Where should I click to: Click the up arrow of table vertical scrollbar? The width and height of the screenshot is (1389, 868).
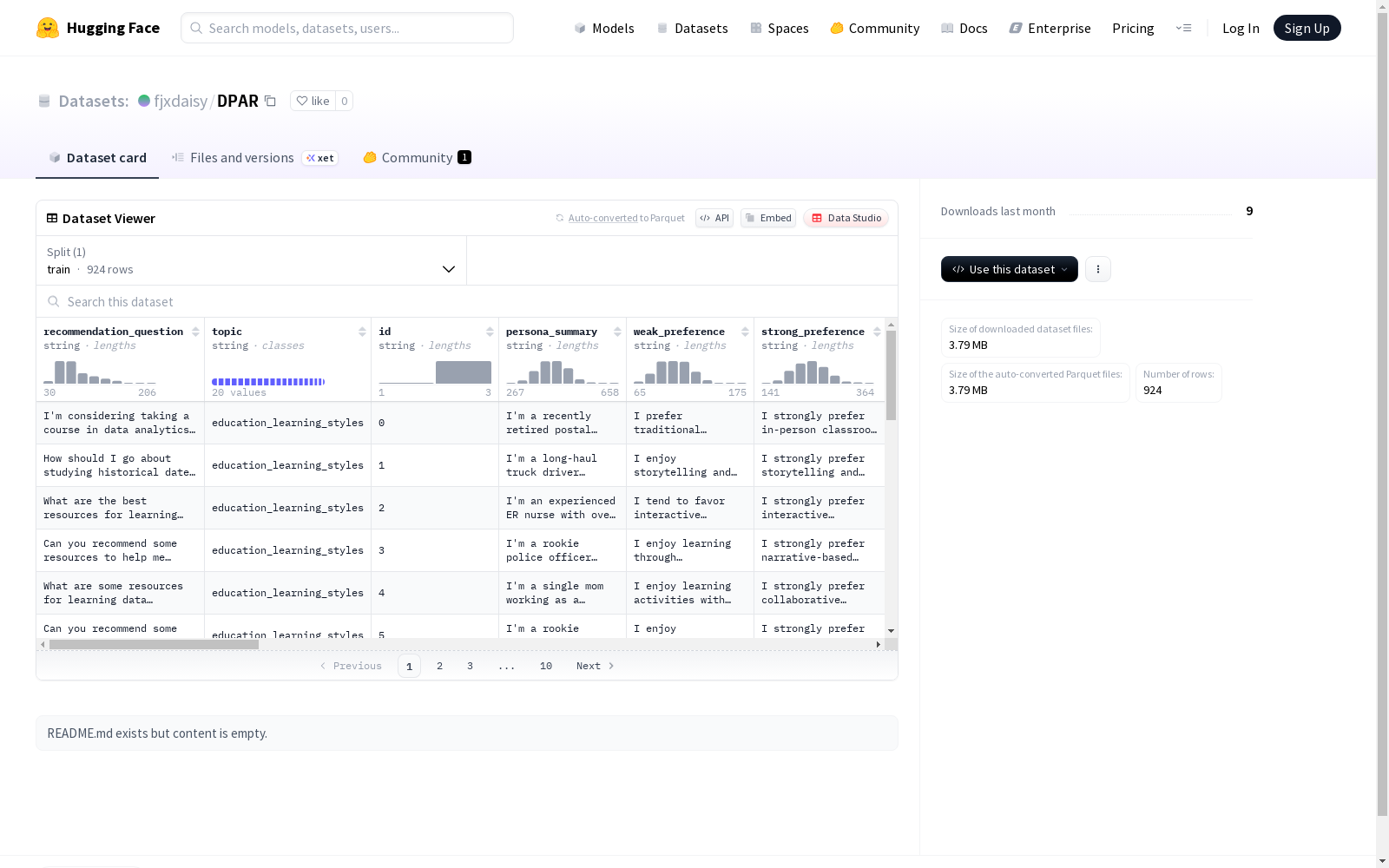click(891, 325)
